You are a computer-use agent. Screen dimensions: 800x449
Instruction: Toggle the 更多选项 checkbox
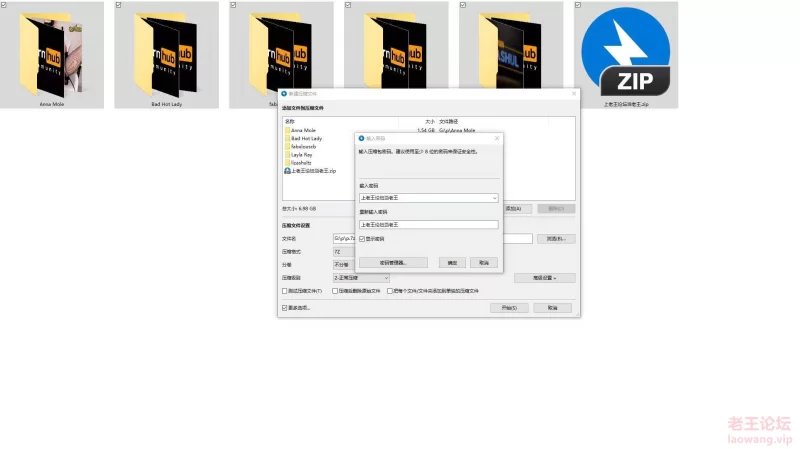(x=285, y=308)
